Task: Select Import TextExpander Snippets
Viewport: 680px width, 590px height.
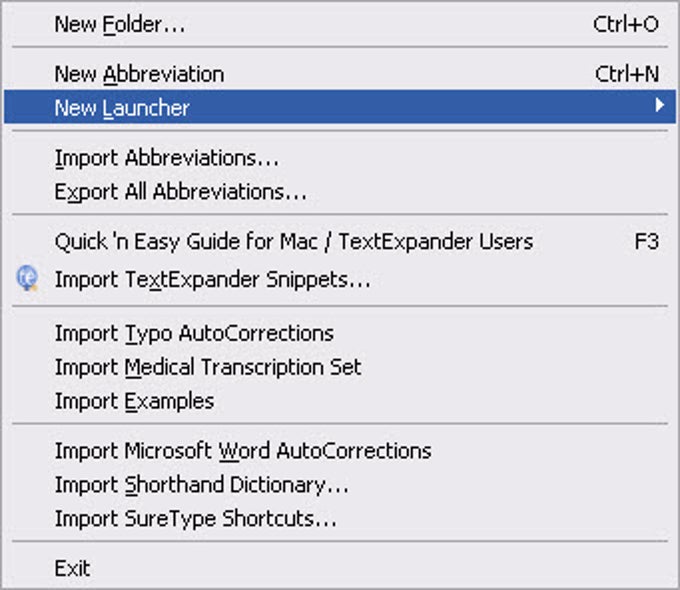Action: [212, 280]
